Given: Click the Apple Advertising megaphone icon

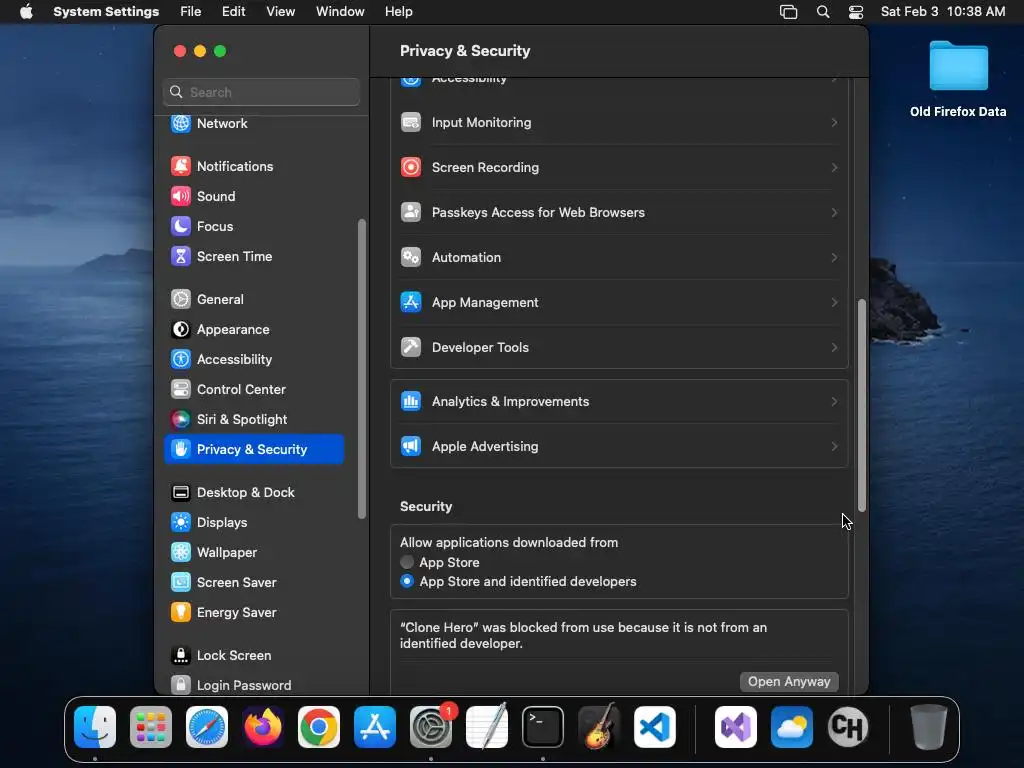Looking at the screenshot, I should [411, 447].
